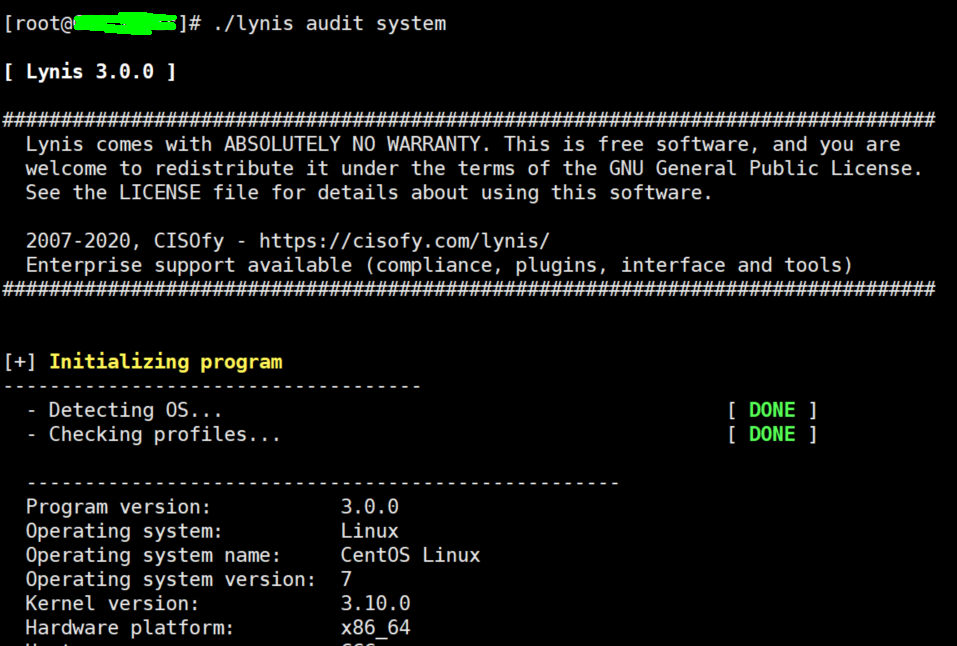Click the 'Checking profiles...' line
Image resolution: width=957 pixels, height=646 pixels.
pyautogui.click(x=153, y=435)
